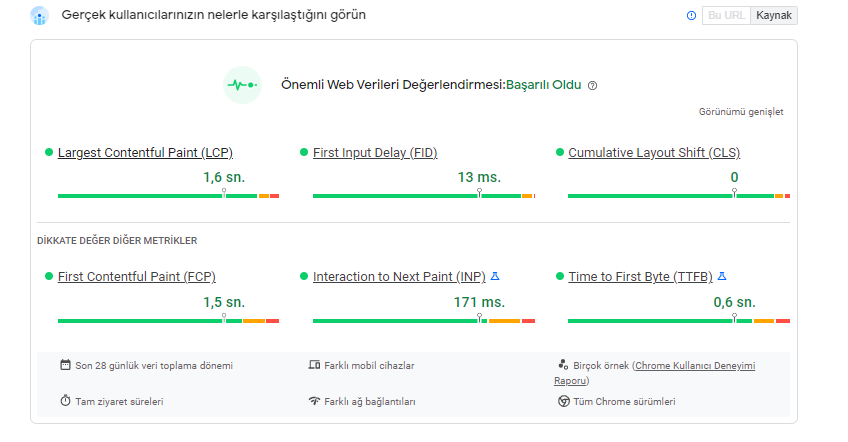Open the Cumulative Layout Shift (CLS) link
Viewport: 848px width, 442px height.
[x=654, y=153]
